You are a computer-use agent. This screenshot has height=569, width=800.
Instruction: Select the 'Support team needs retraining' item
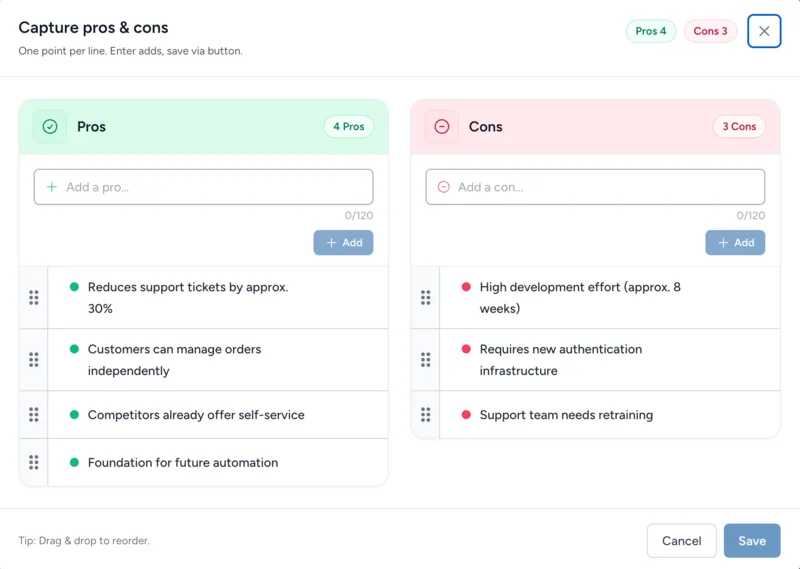pyautogui.click(x=566, y=415)
